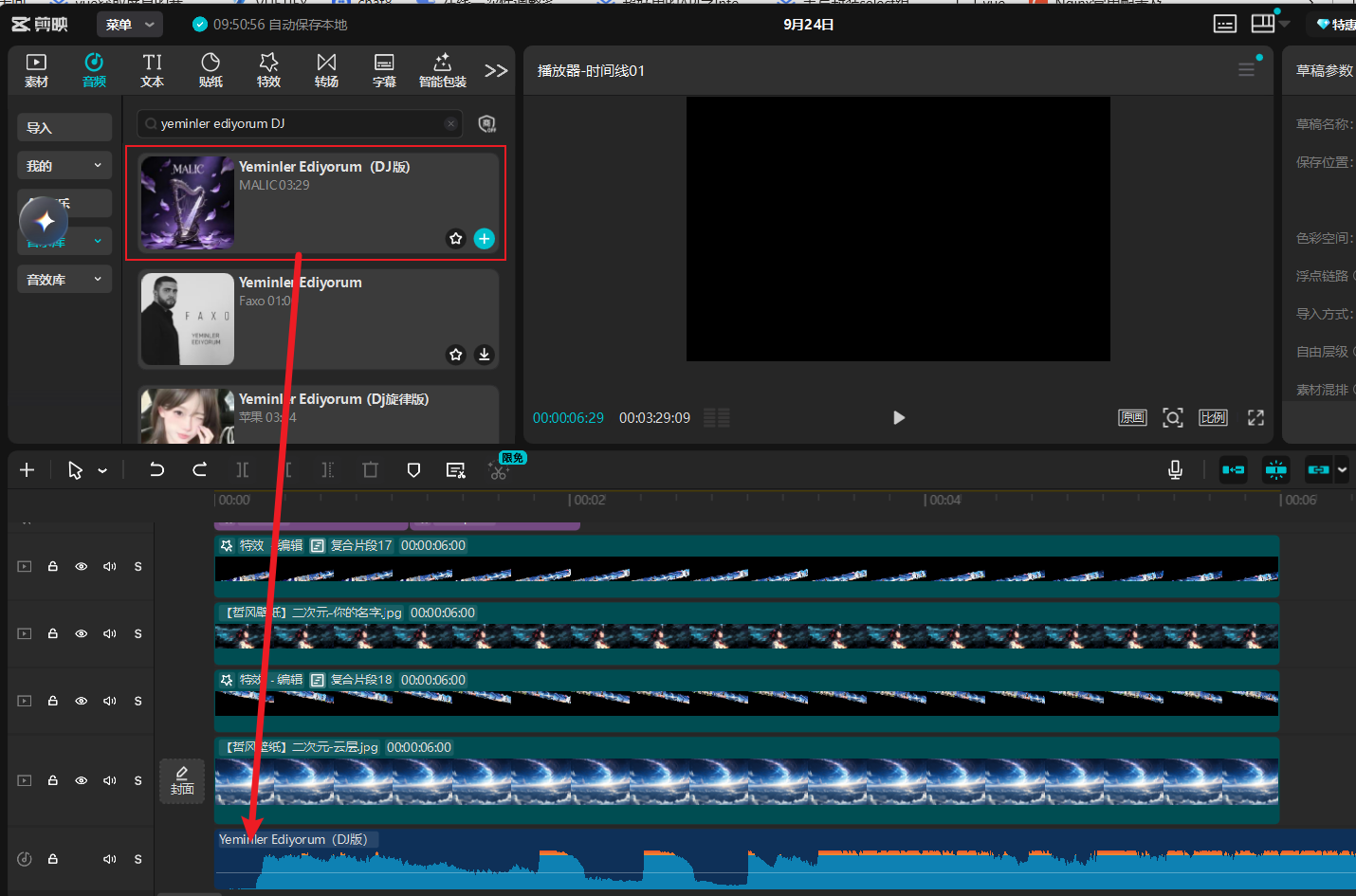Click the 导入 import button
1356x896 pixels.
click(x=64, y=128)
